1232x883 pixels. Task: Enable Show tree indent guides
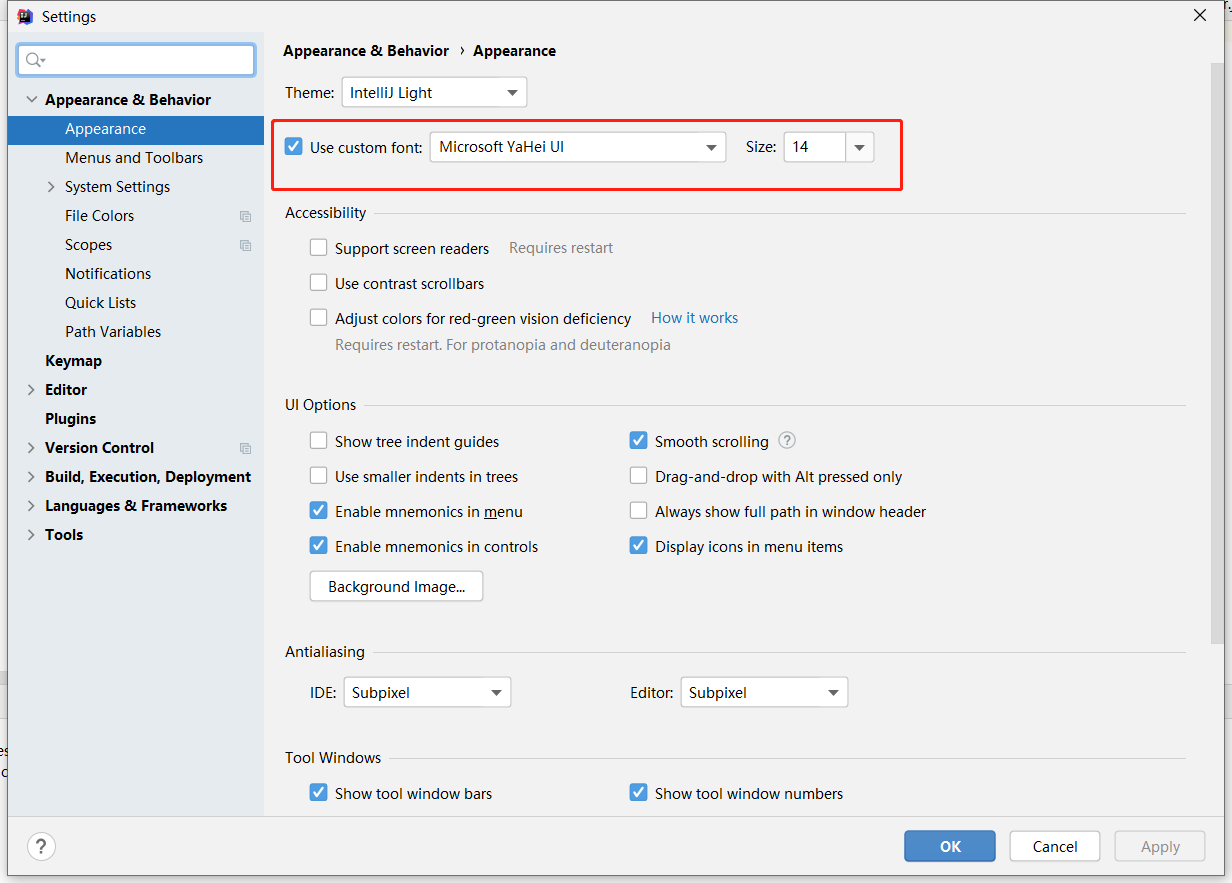[x=319, y=441]
